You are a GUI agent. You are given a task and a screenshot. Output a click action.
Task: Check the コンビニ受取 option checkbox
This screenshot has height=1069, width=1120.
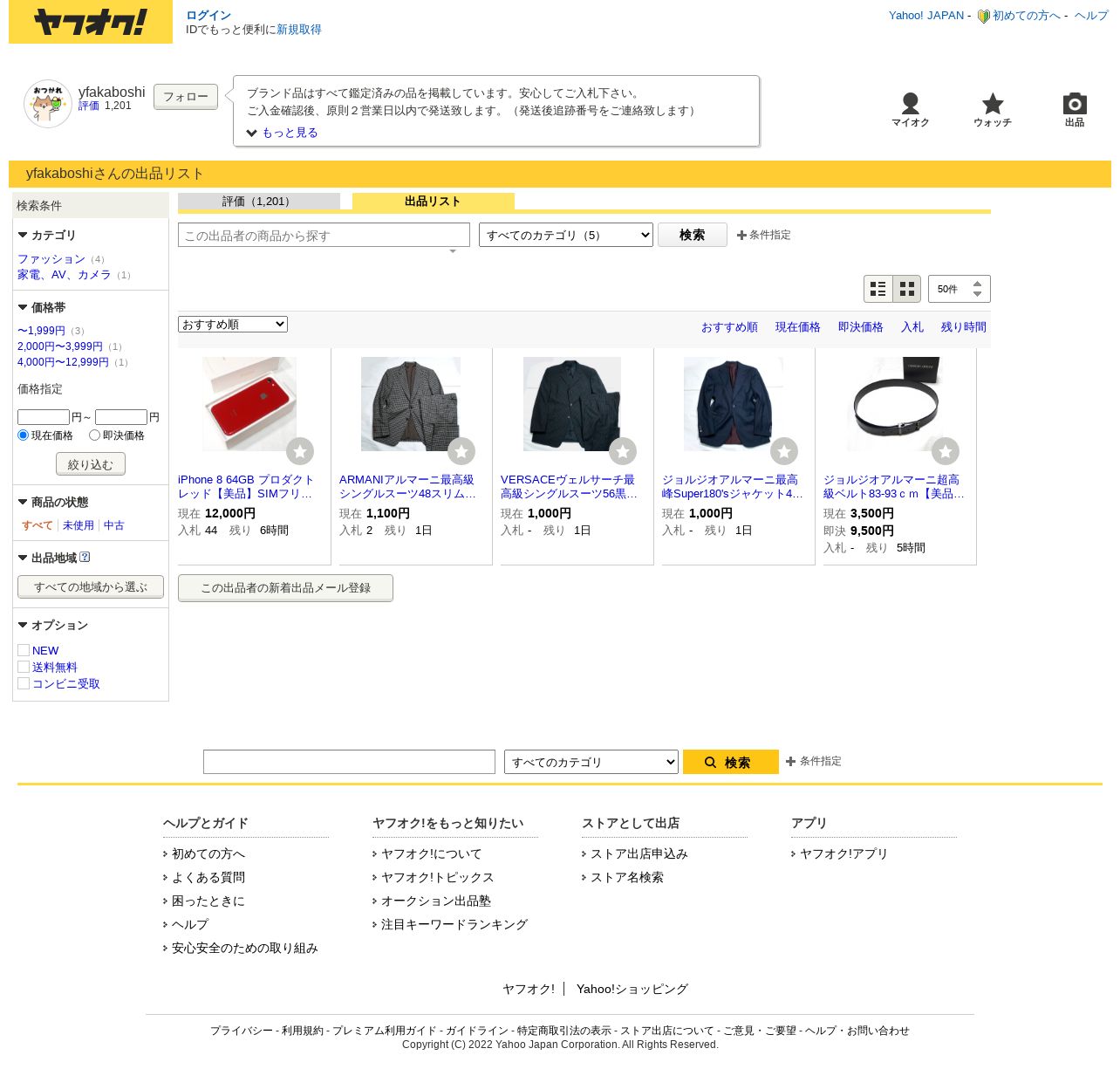(24, 683)
